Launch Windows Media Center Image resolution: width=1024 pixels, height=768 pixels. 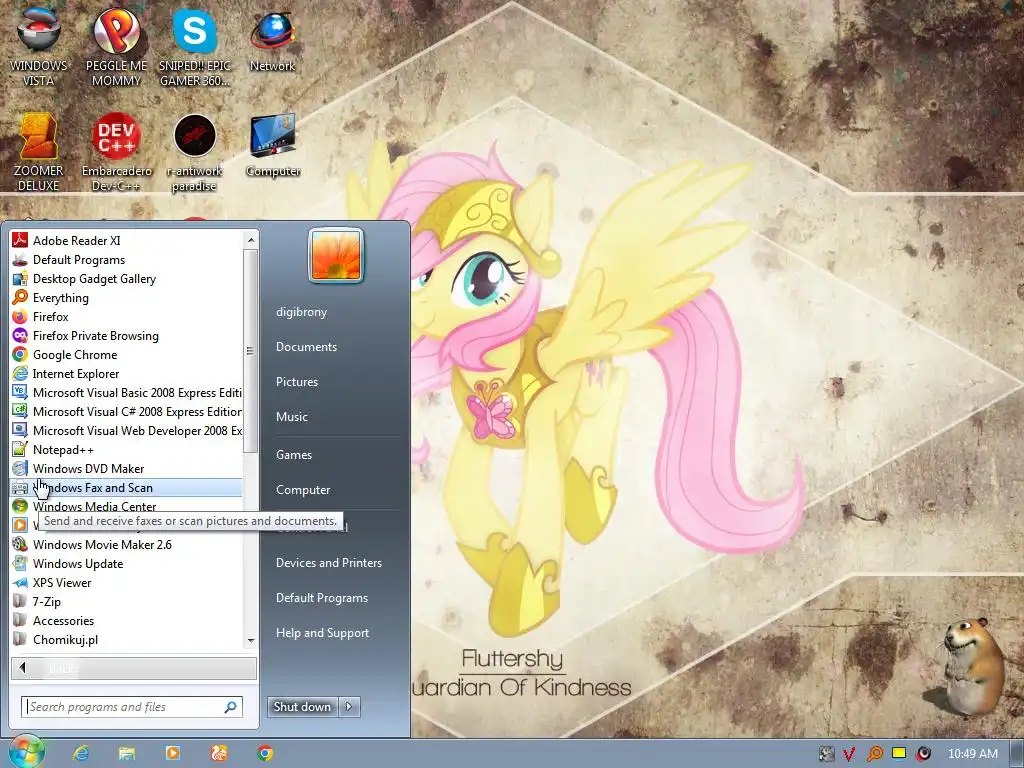(125, 506)
